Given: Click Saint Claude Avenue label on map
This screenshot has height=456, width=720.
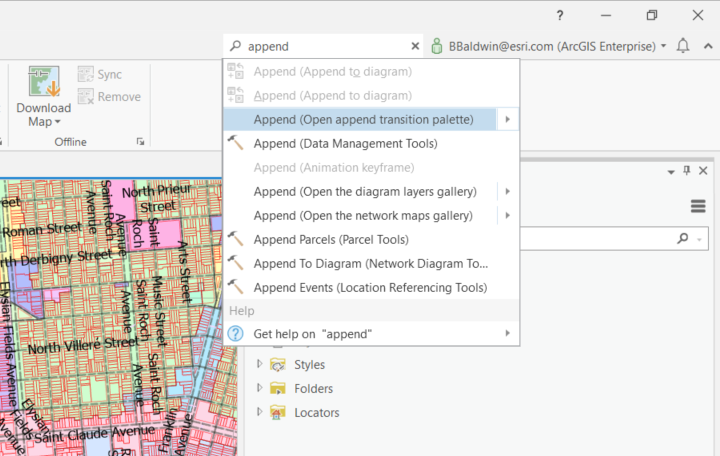Looking at the screenshot, I should point(95,434).
